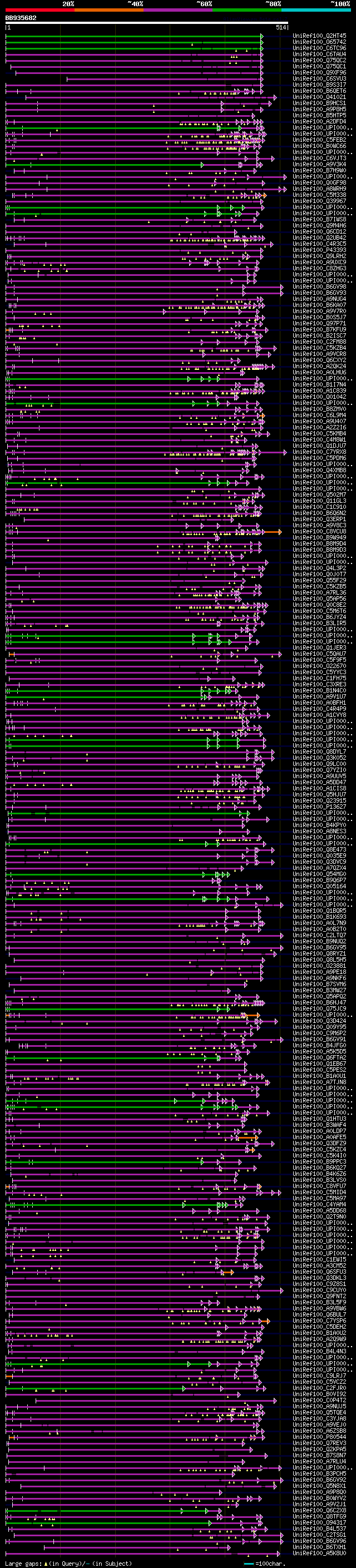The image size is (356, 1568).
Task: Click the cyan ~100% identity legend bar
Action: tap(316, 10)
